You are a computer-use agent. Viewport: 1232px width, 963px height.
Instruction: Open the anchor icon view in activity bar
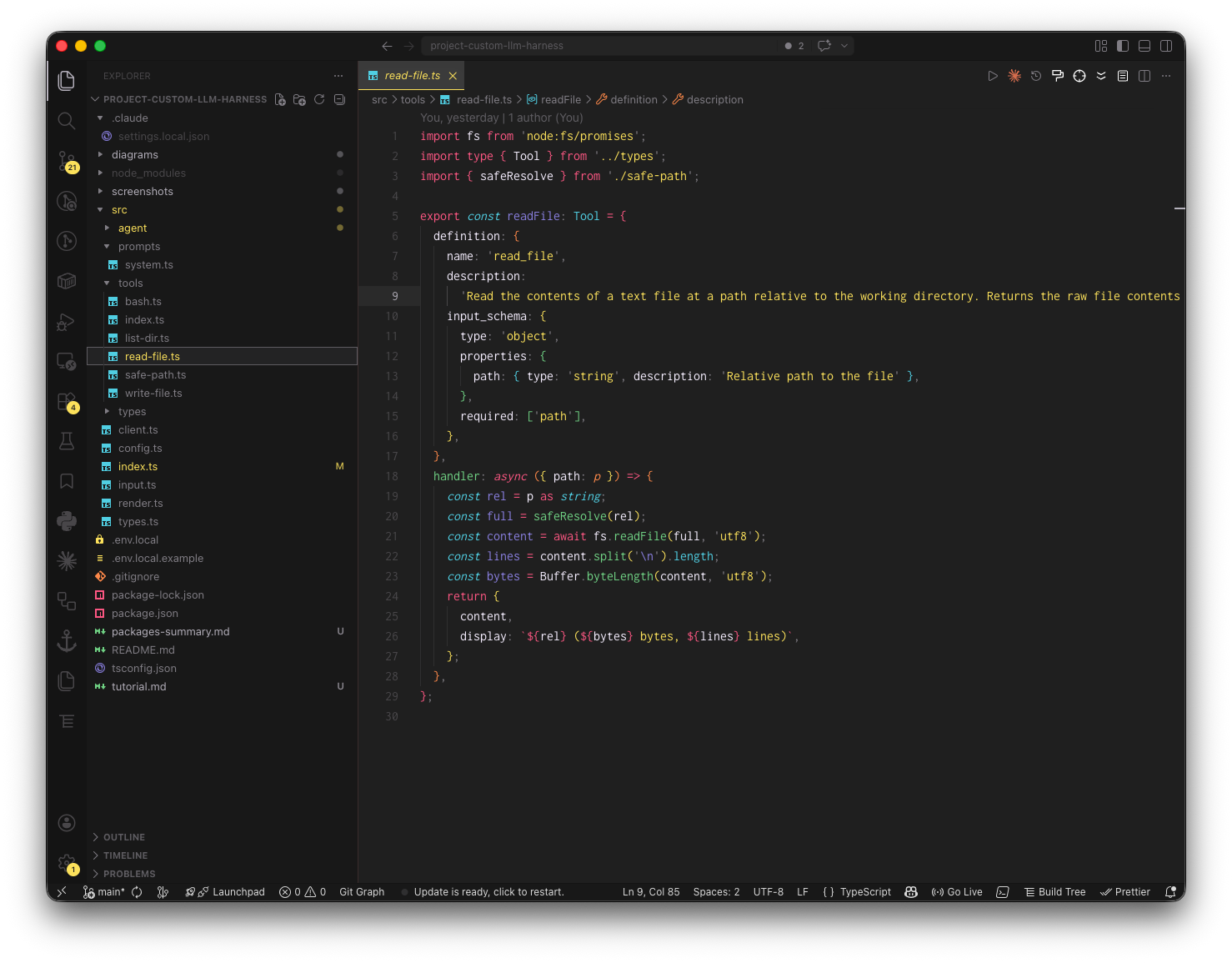click(x=67, y=641)
